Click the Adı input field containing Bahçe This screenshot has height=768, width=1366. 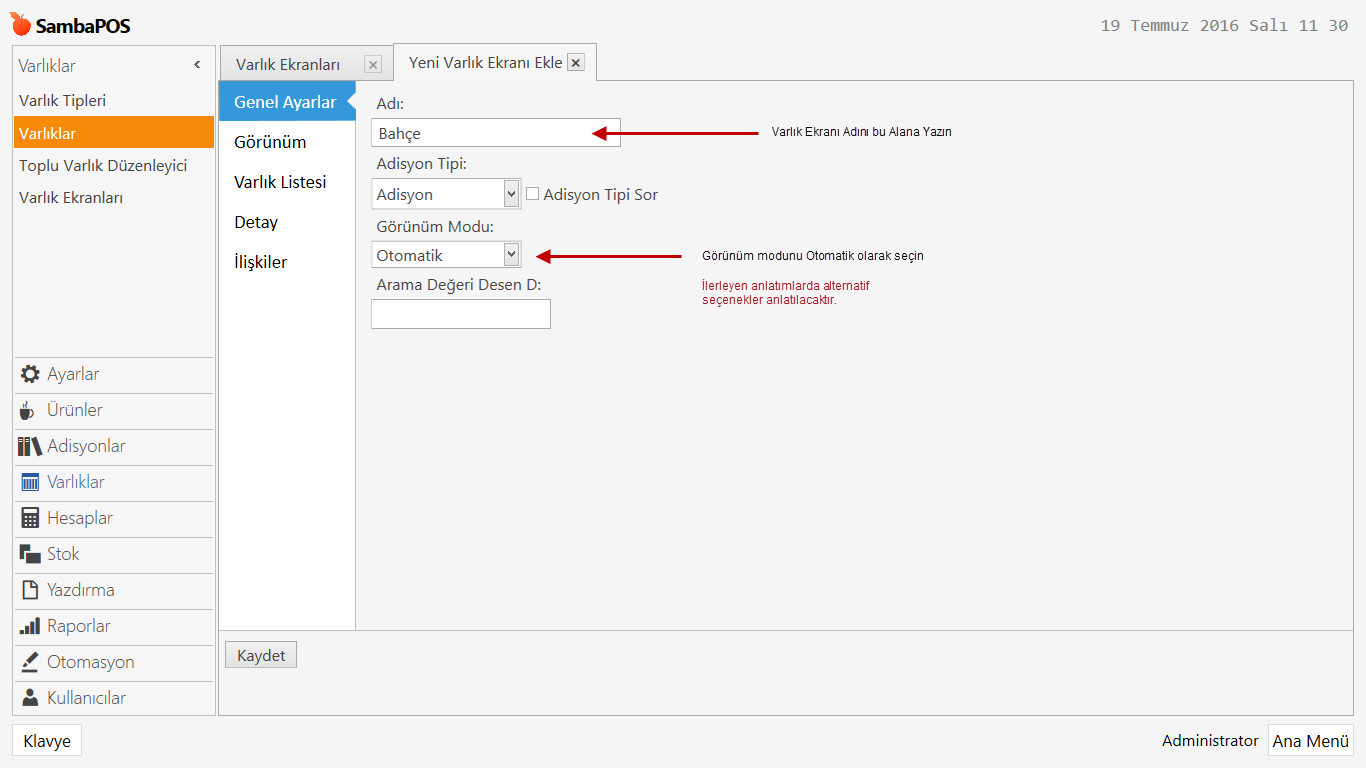pos(496,133)
